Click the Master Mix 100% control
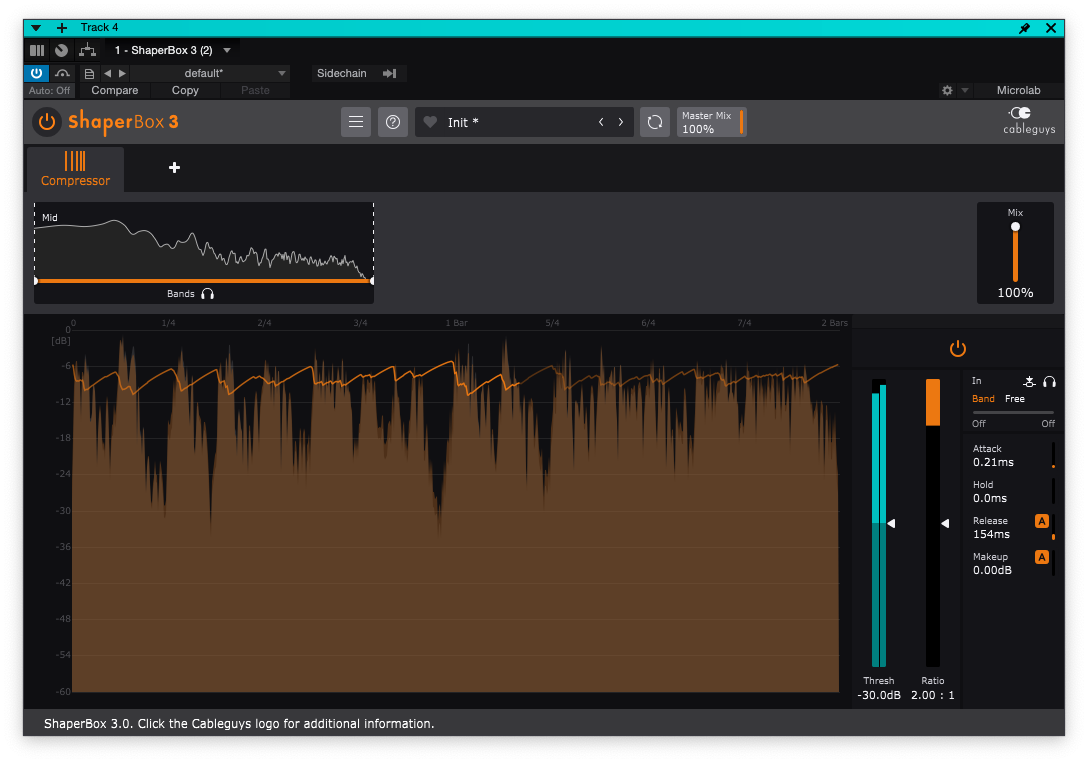 (711, 122)
